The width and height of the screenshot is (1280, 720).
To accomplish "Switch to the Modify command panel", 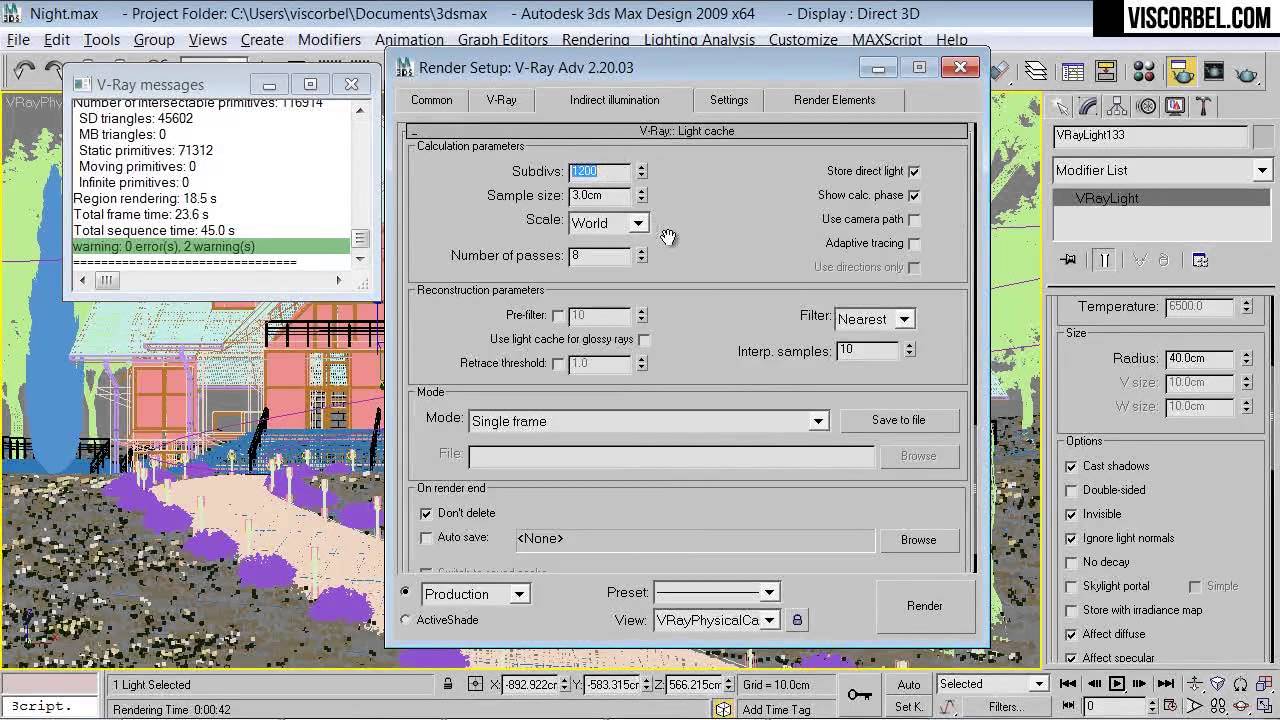I will tap(1089, 106).
